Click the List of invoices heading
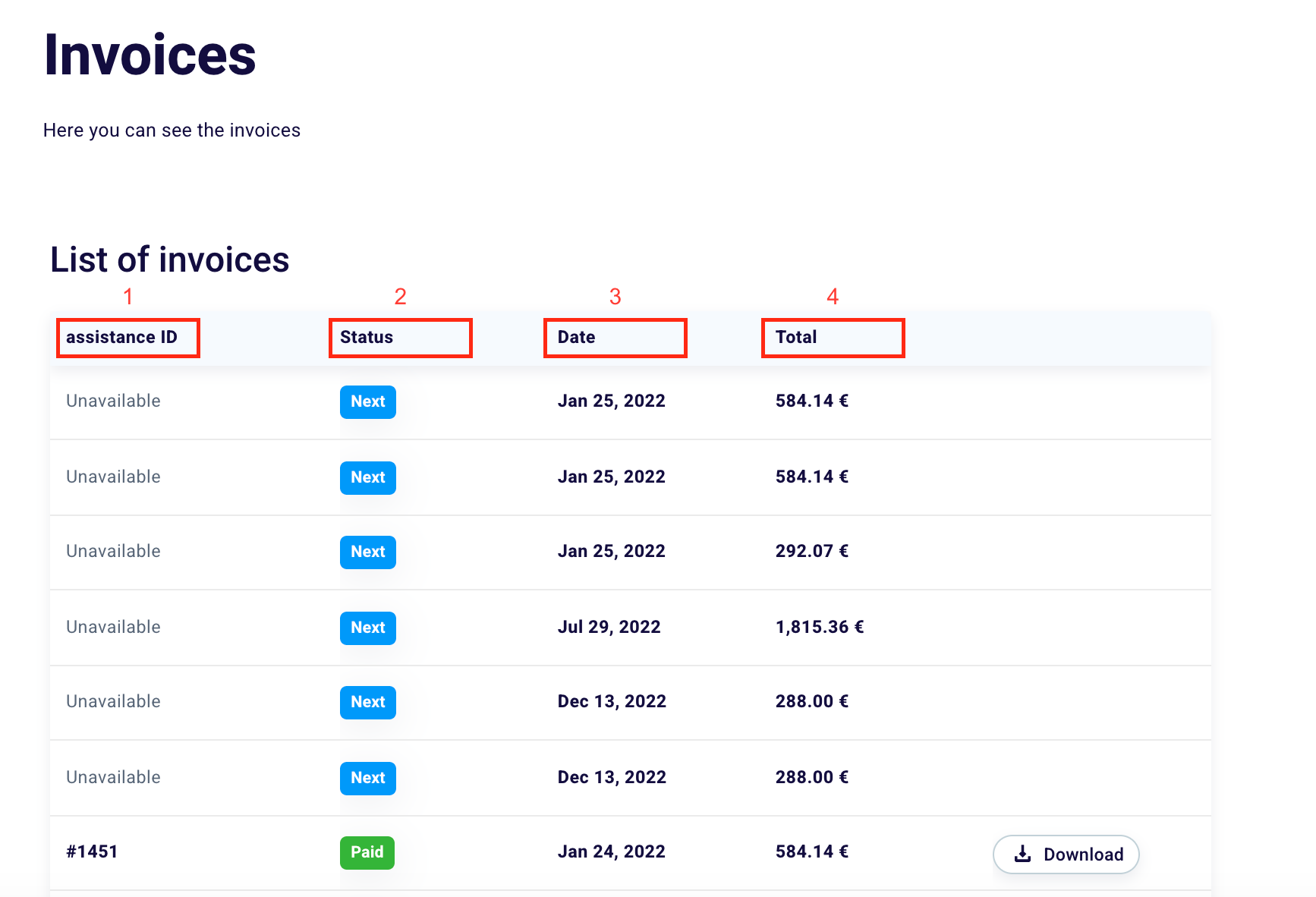The height and width of the screenshot is (897, 1316). [x=169, y=260]
